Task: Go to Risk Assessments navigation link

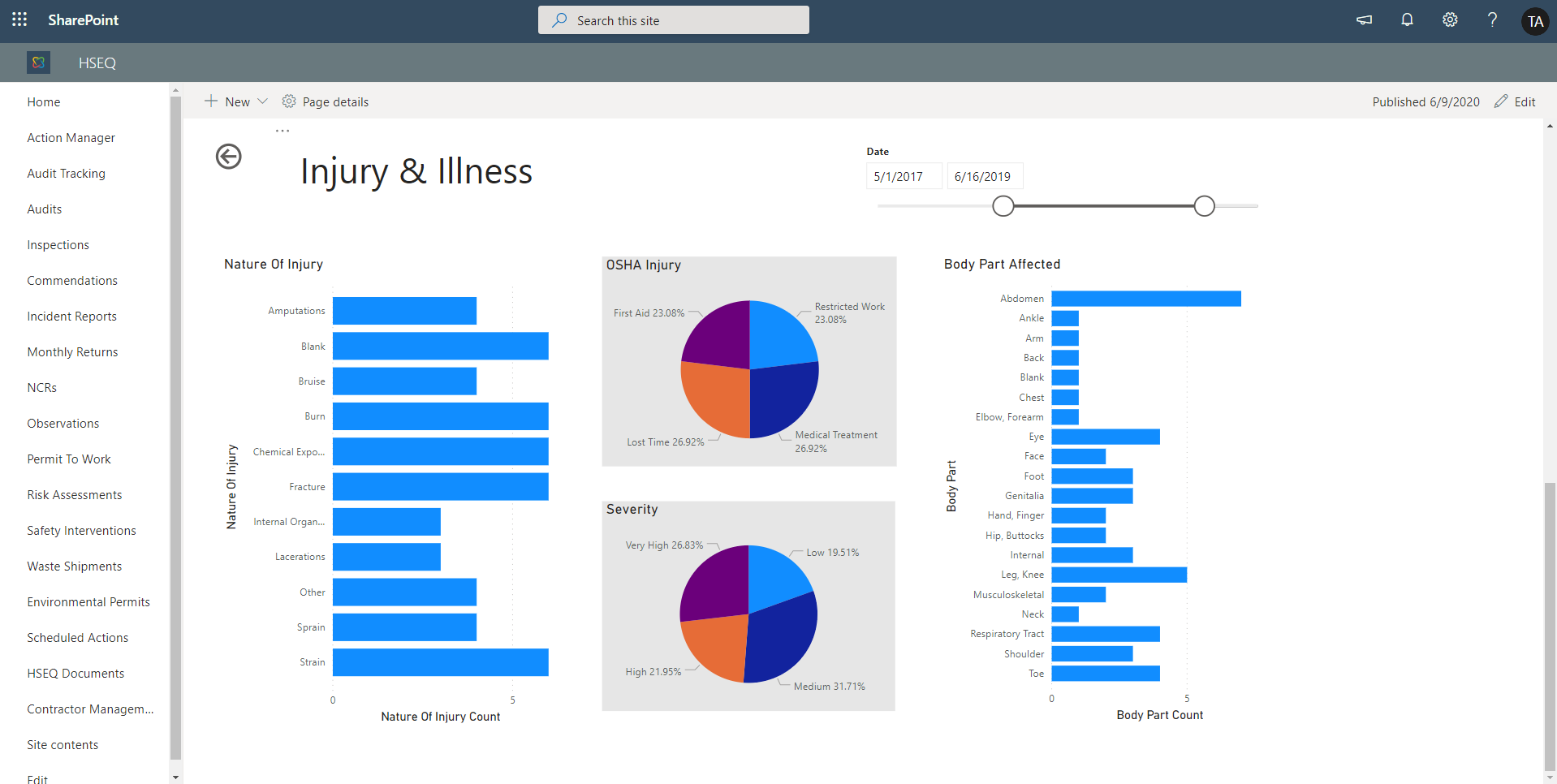Action: click(x=75, y=495)
